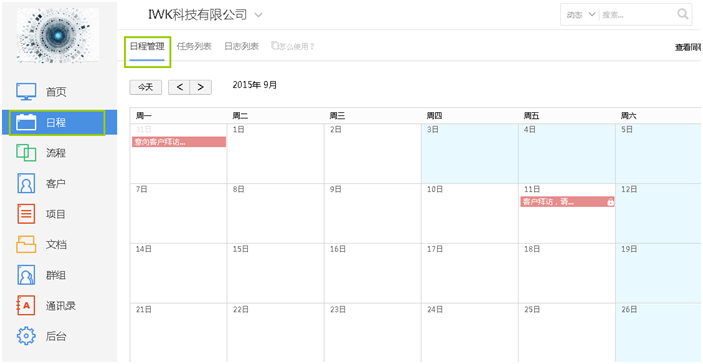
Task: Open the 后台 settings gear icon
Action: coord(26,336)
